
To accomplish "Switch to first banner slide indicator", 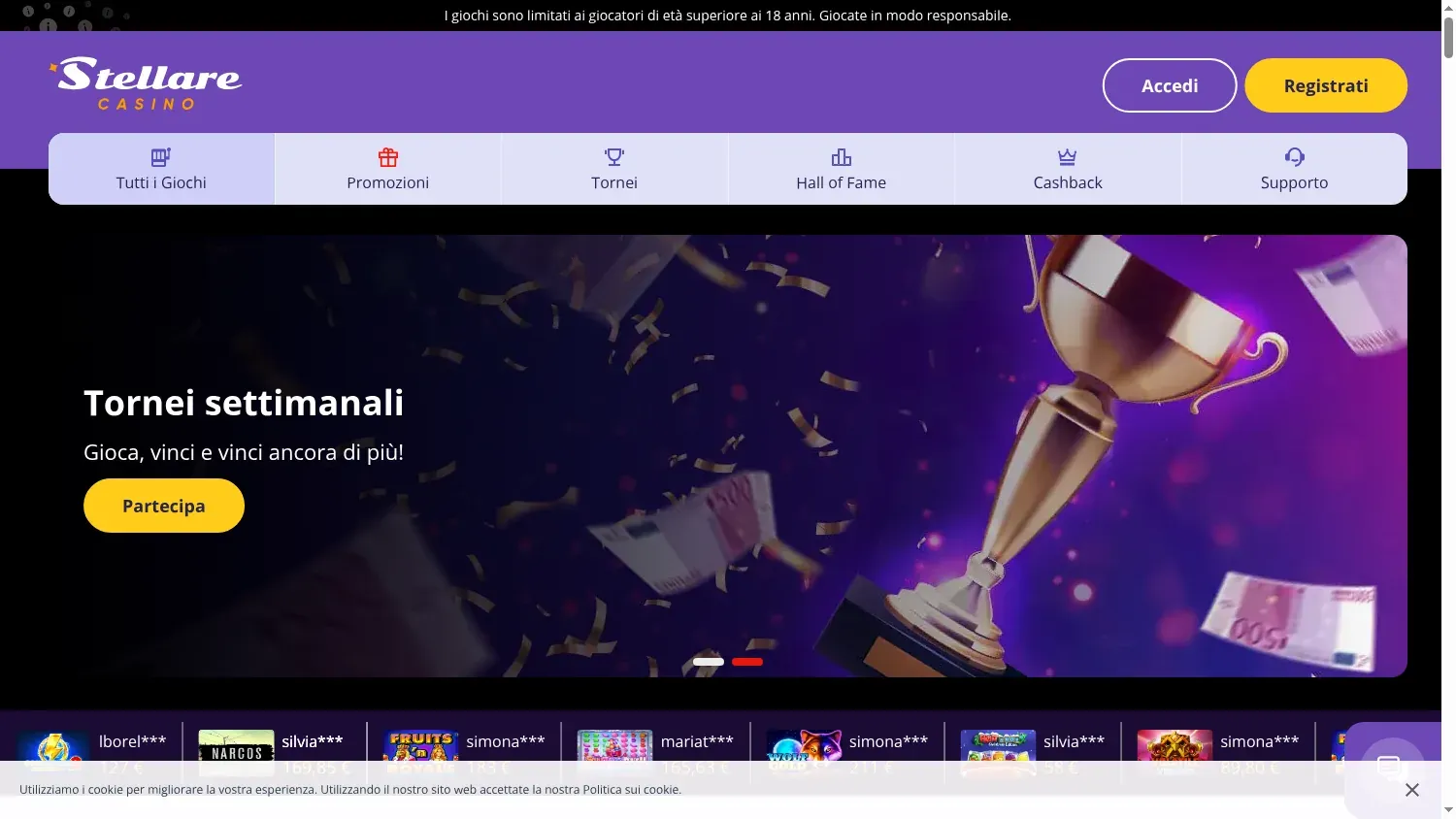I will [x=709, y=662].
